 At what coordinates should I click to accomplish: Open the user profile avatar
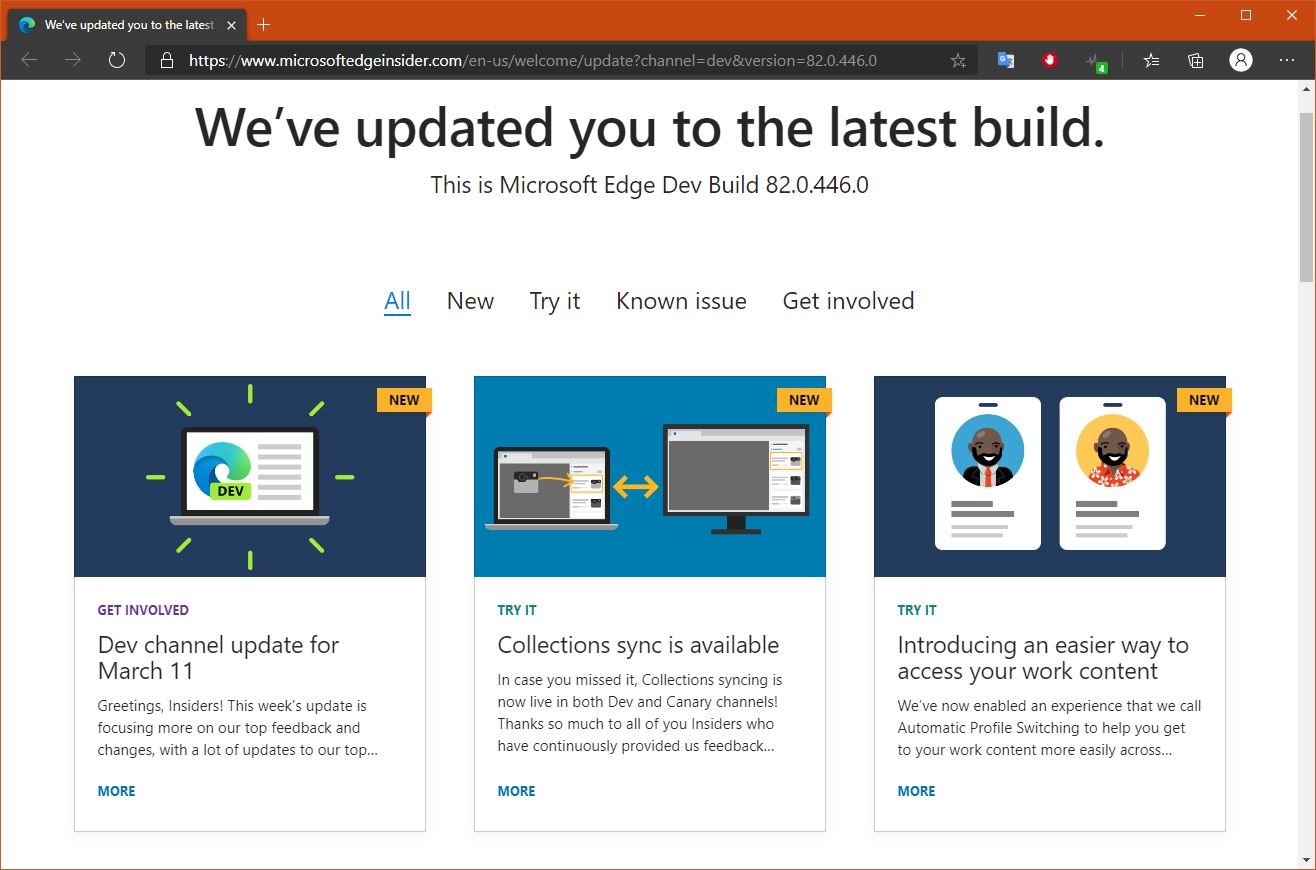(1241, 60)
